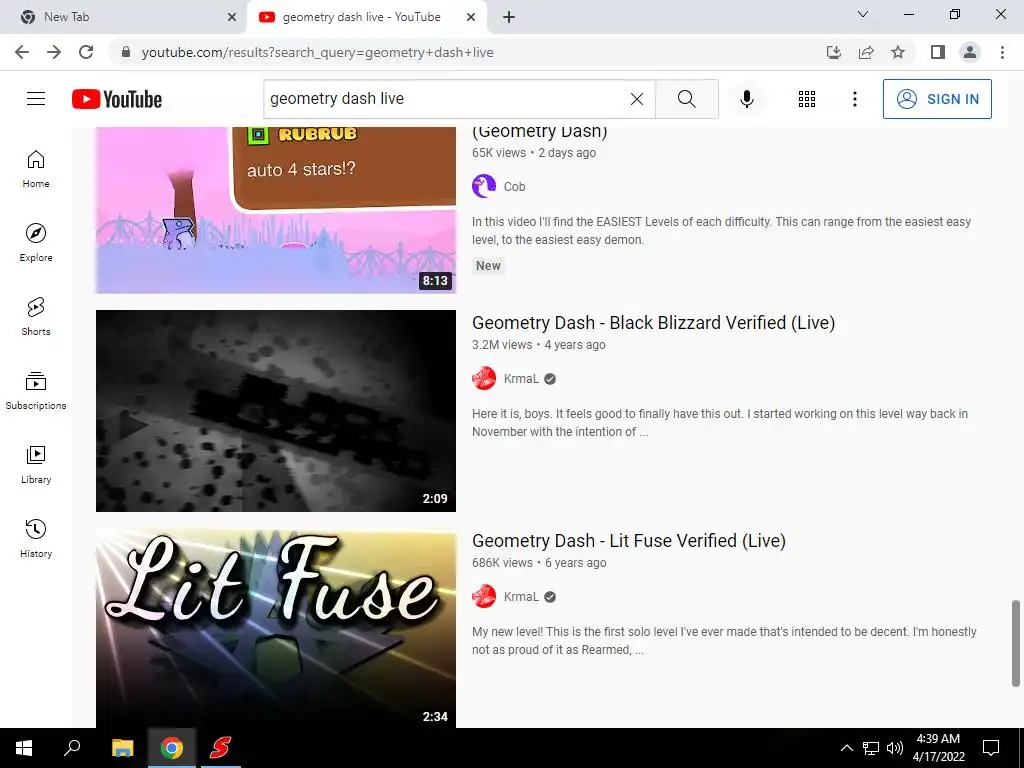Screen dimensions: 1024x768
Task: Click the '3.2M views' text
Action: pyautogui.click(x=502, y=345)
